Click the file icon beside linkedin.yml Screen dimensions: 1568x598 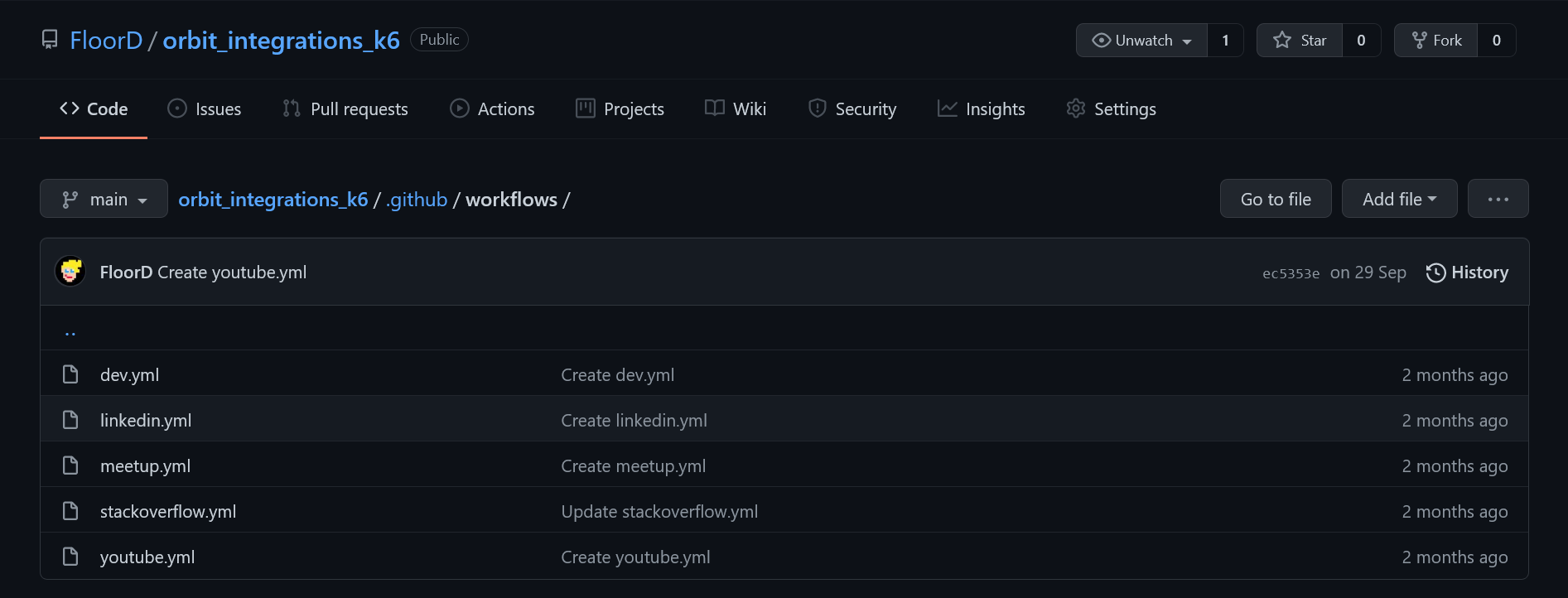[x=70, y=420]
